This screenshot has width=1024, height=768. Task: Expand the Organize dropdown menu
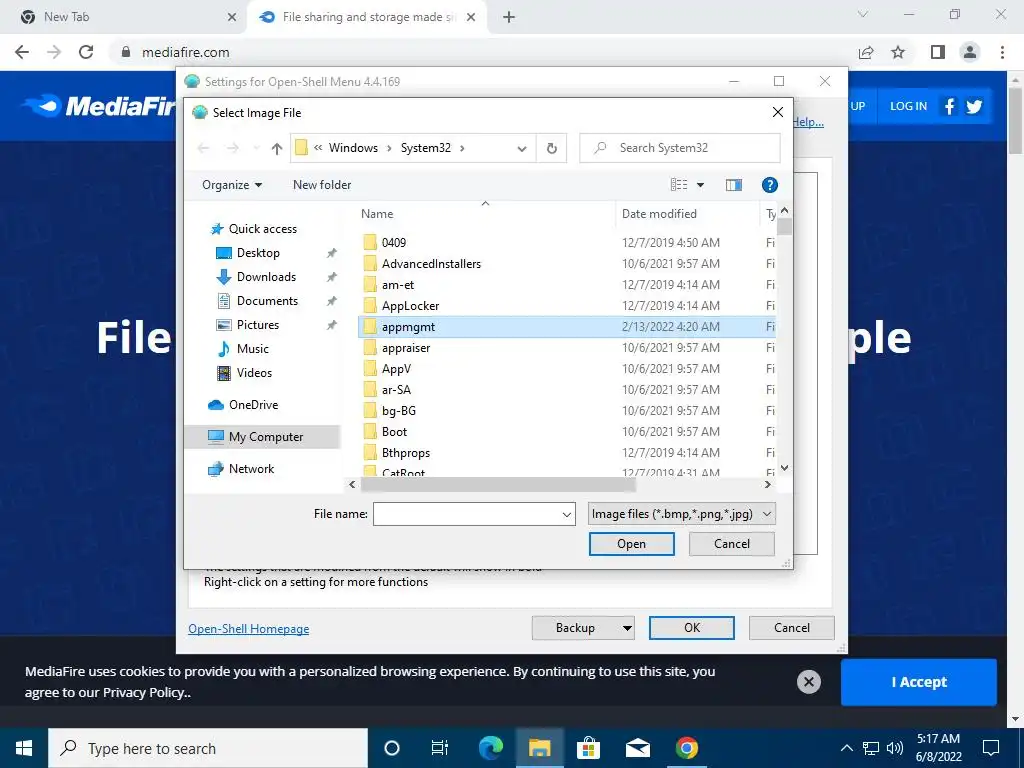coord(232,185)
